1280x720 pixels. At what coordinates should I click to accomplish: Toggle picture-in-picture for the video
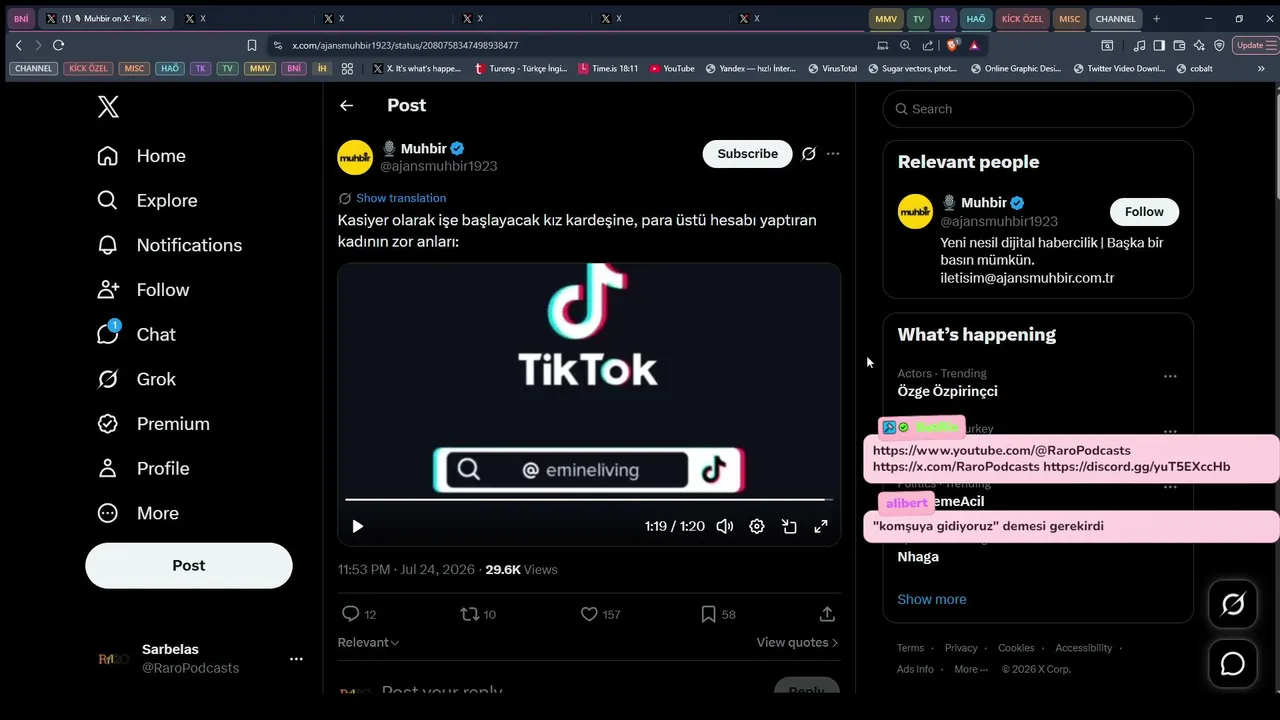pyautogui.click(x=789, y=527)
